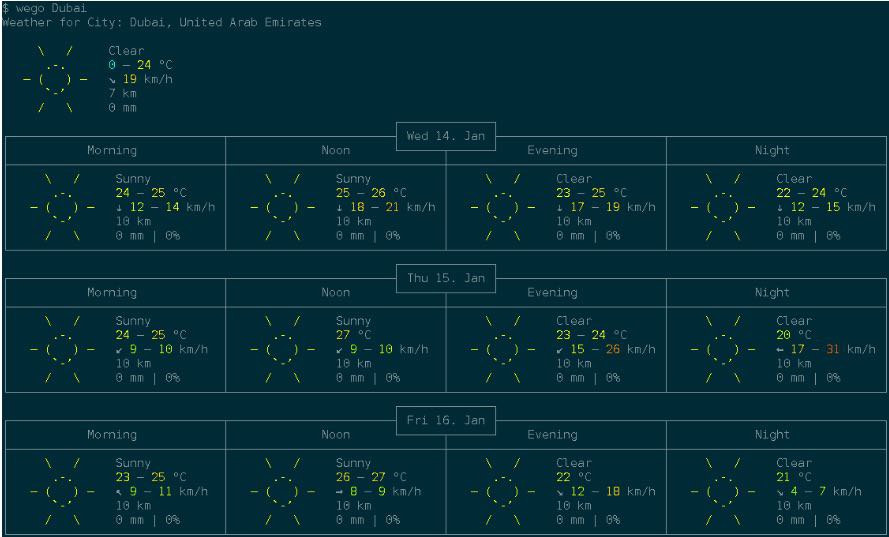Click the current conditions sun icon at top
The image size is (889, 537).
click(x=56, y=79)
